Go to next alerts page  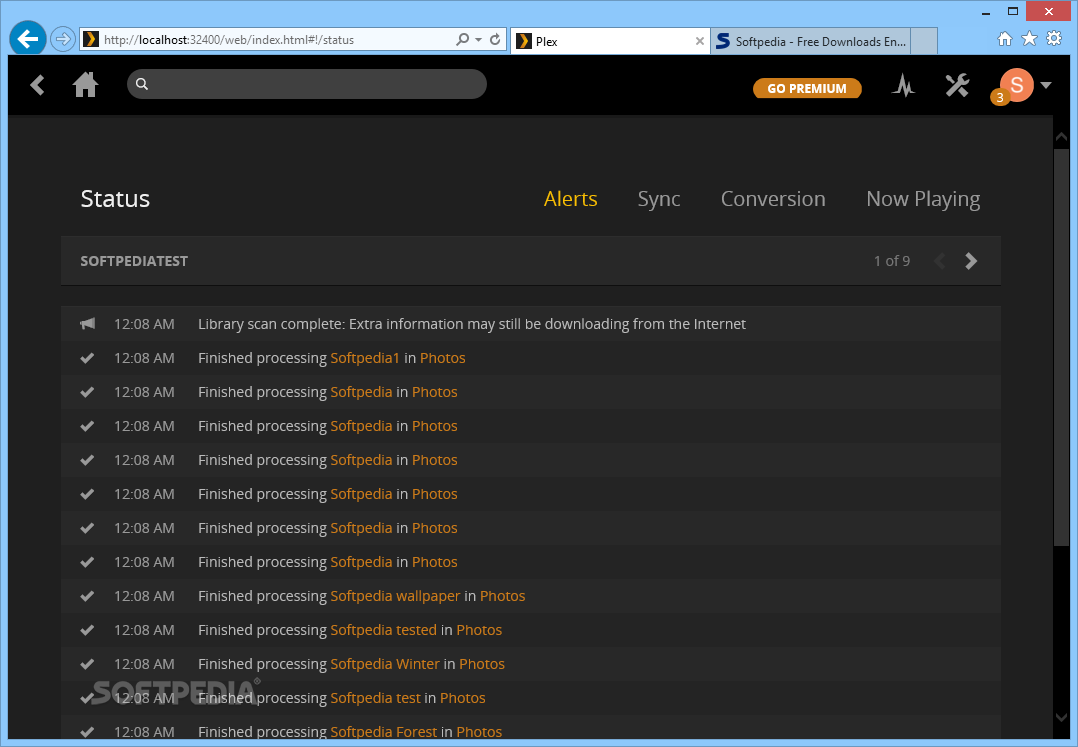point(971,261)
